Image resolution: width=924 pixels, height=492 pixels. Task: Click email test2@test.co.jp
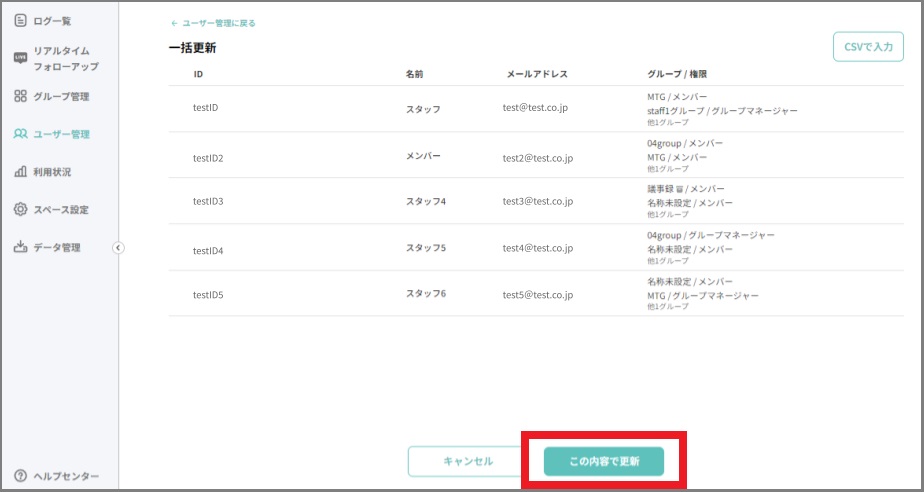pos(537,158)
